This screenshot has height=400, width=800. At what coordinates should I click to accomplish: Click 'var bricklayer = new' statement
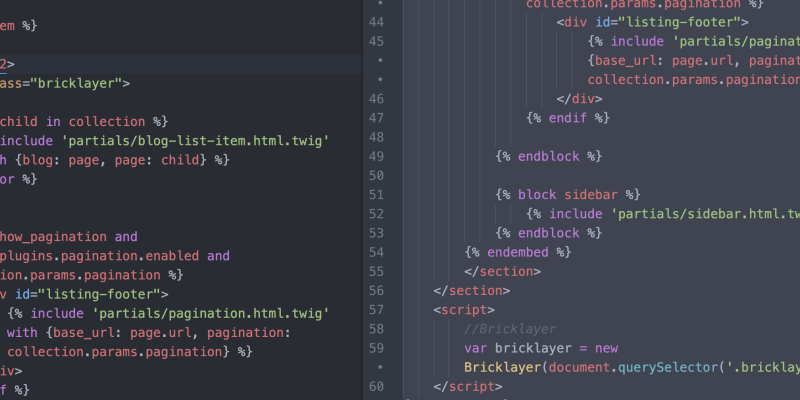pyautogui.click(x=541, y=348)
